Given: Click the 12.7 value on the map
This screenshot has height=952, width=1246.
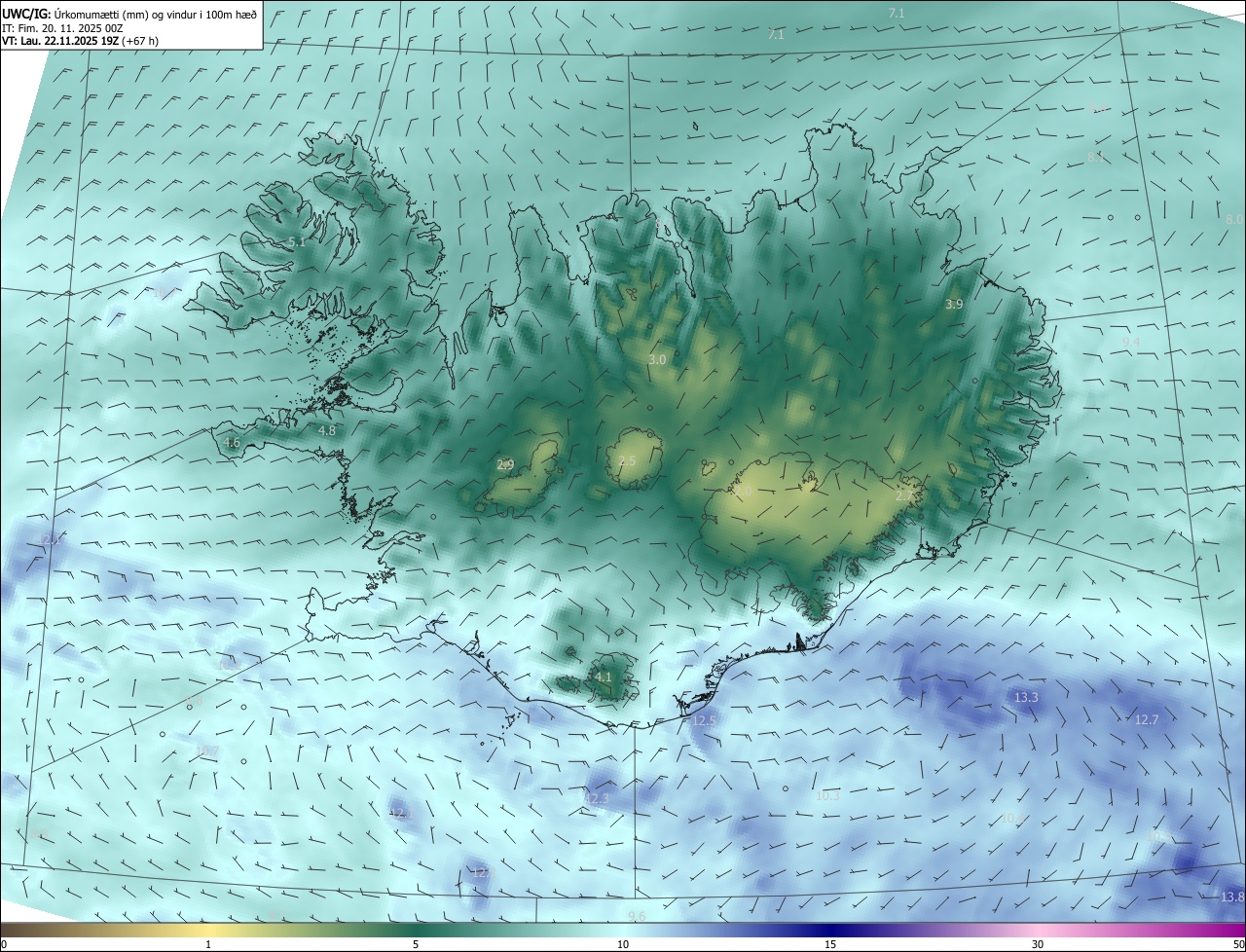Looking at the screenshot, I should (x=1147, y=719).
